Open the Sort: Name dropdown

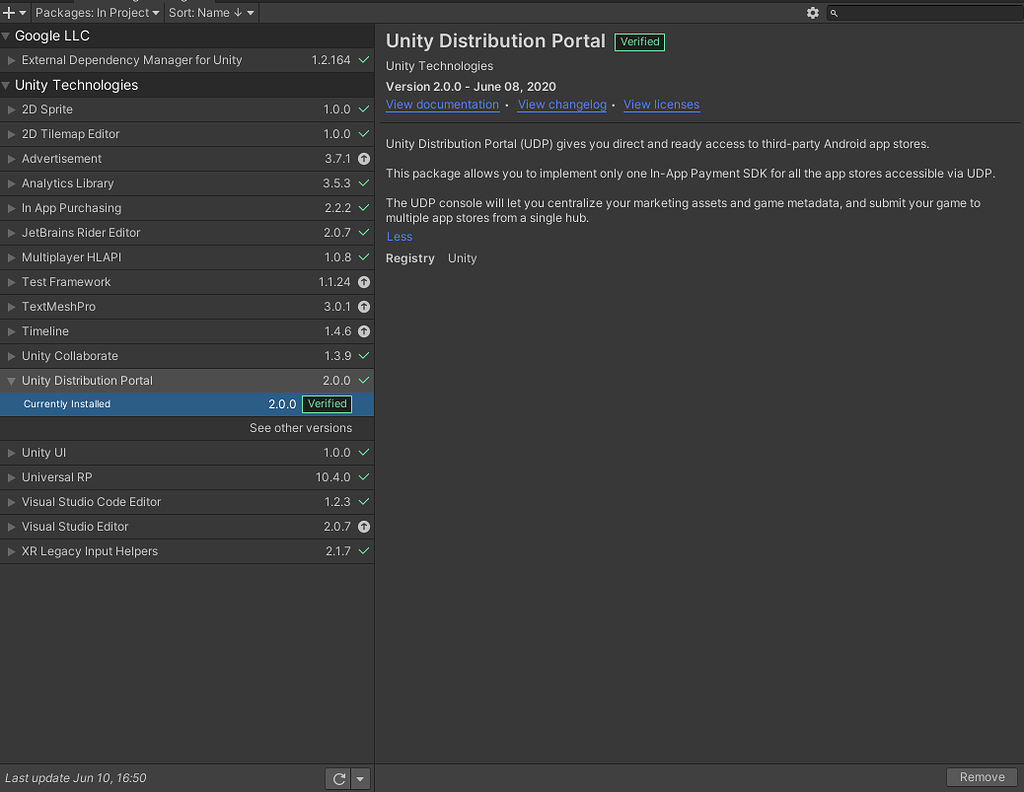click(x=210, y=13)
